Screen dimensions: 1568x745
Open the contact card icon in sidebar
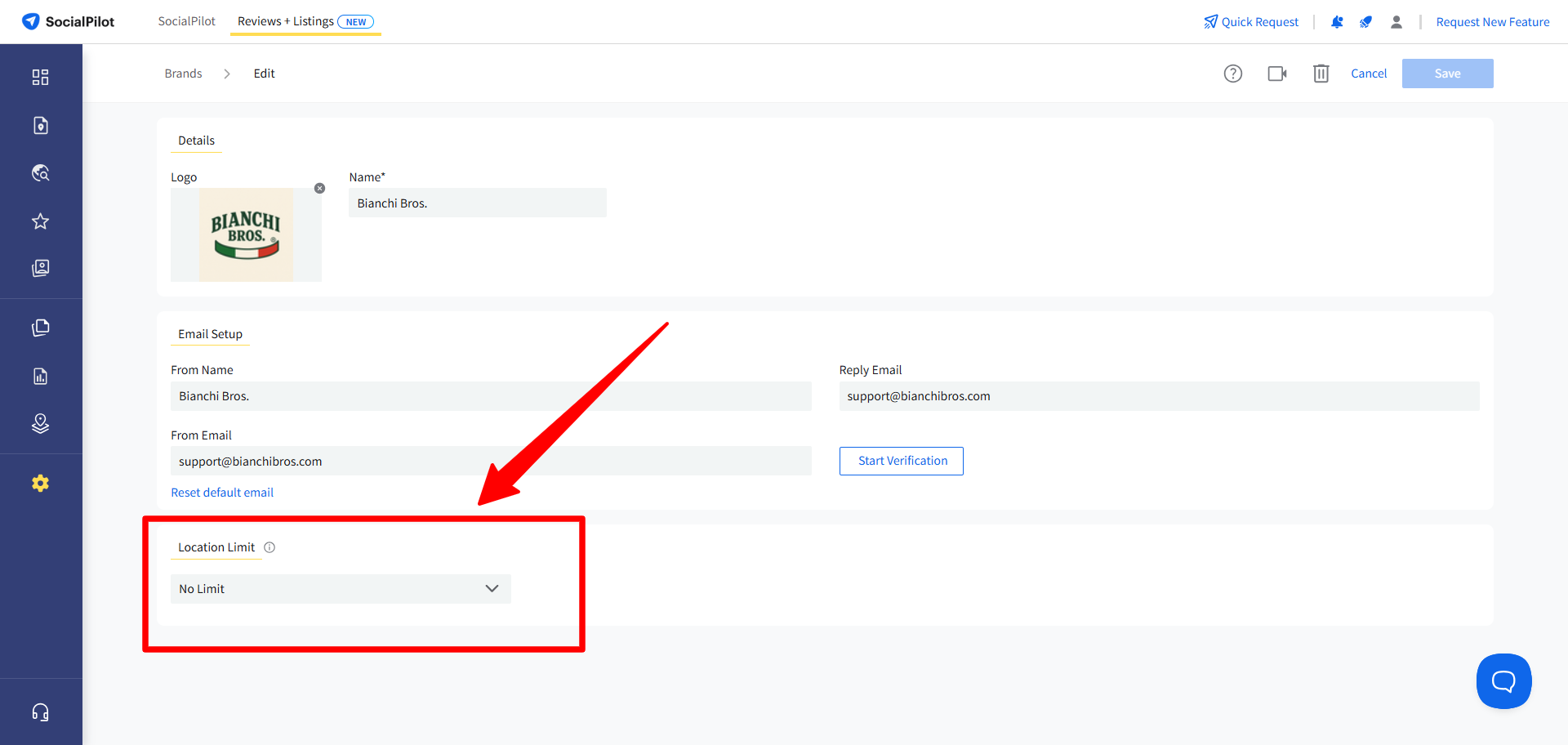pos(40,269)
